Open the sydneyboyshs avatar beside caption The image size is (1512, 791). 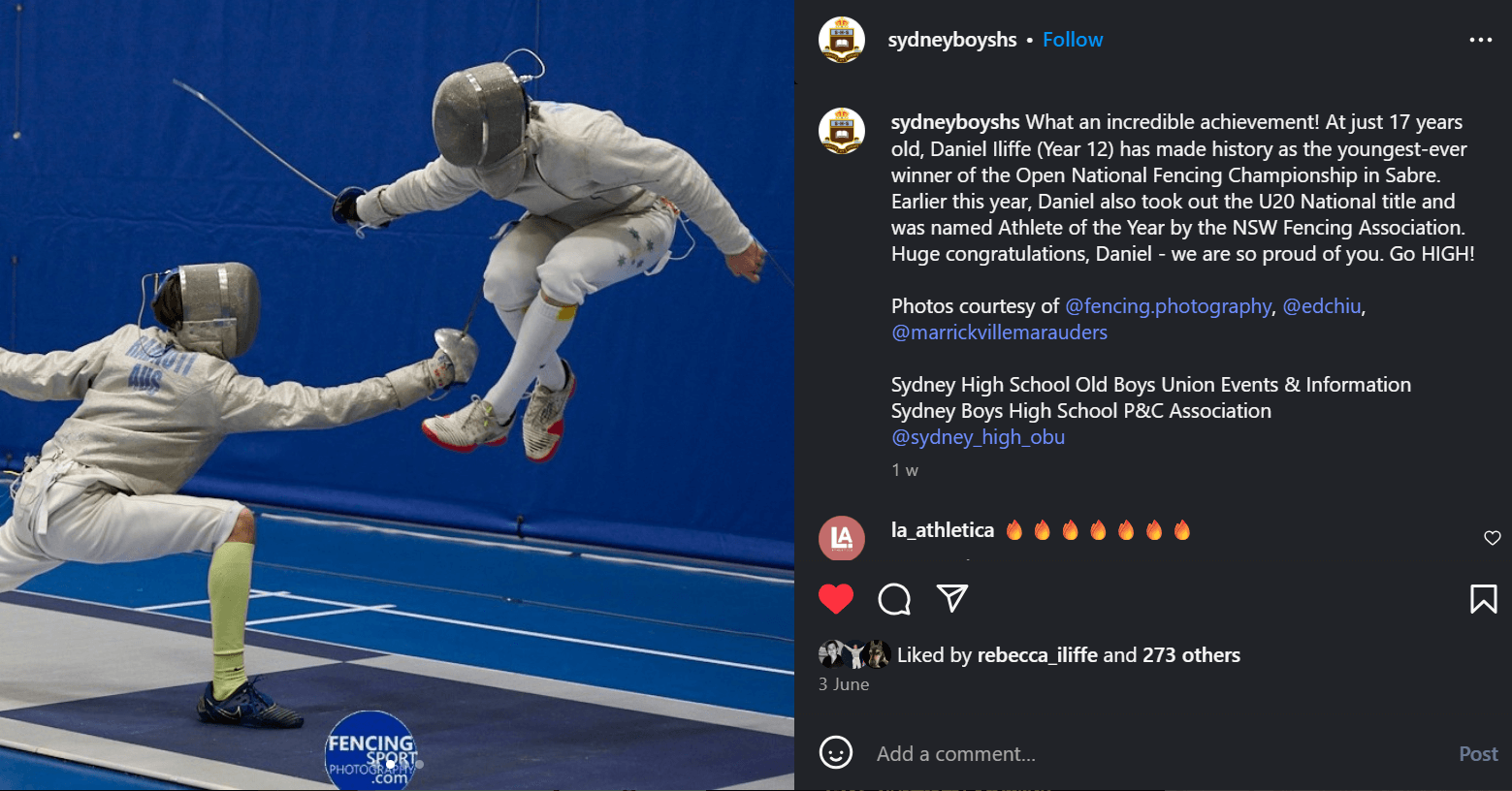tap(842, 131)
